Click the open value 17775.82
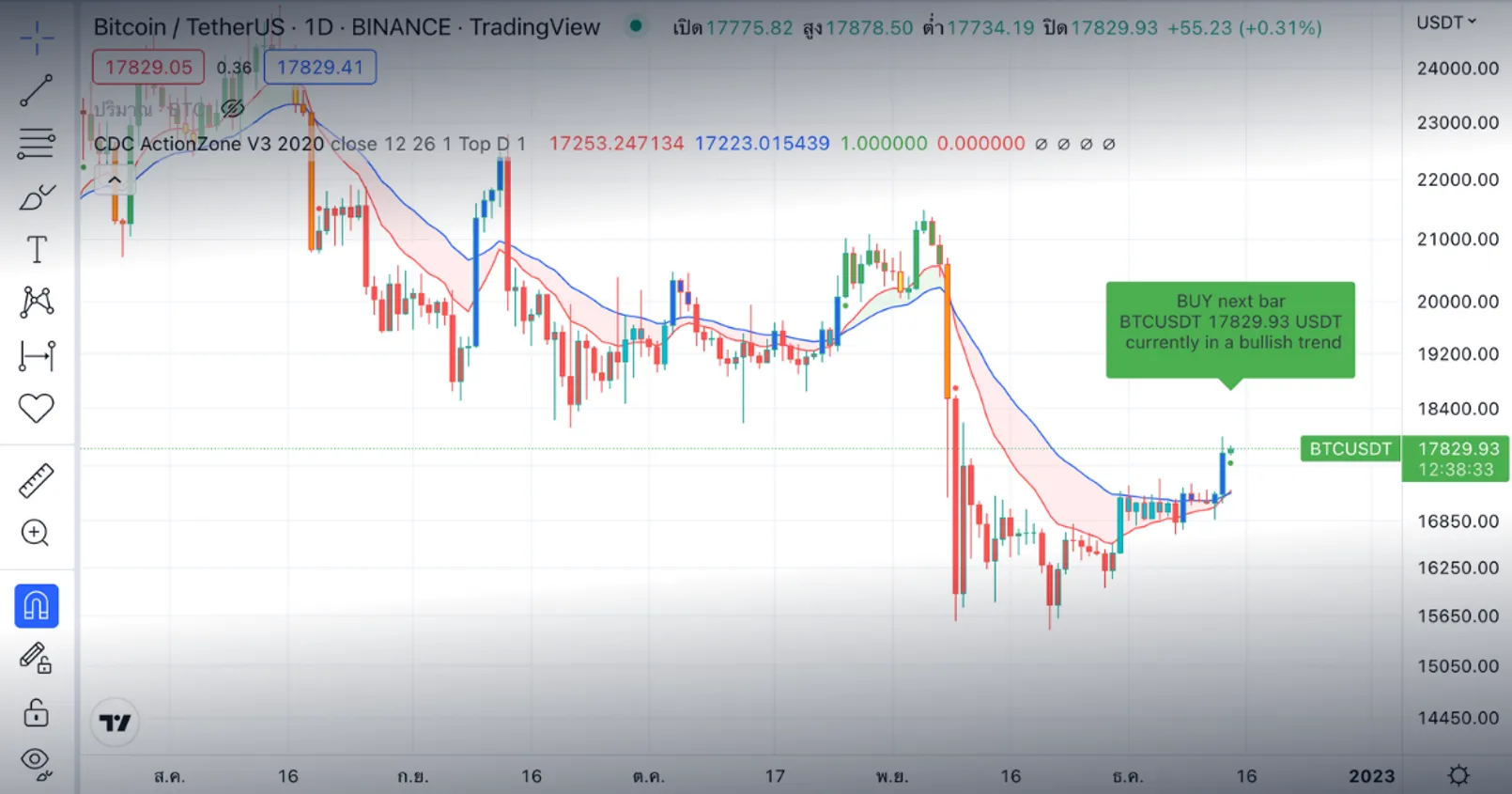Image resolution: width=1512 pixels, height=794 pixels. 749,28
